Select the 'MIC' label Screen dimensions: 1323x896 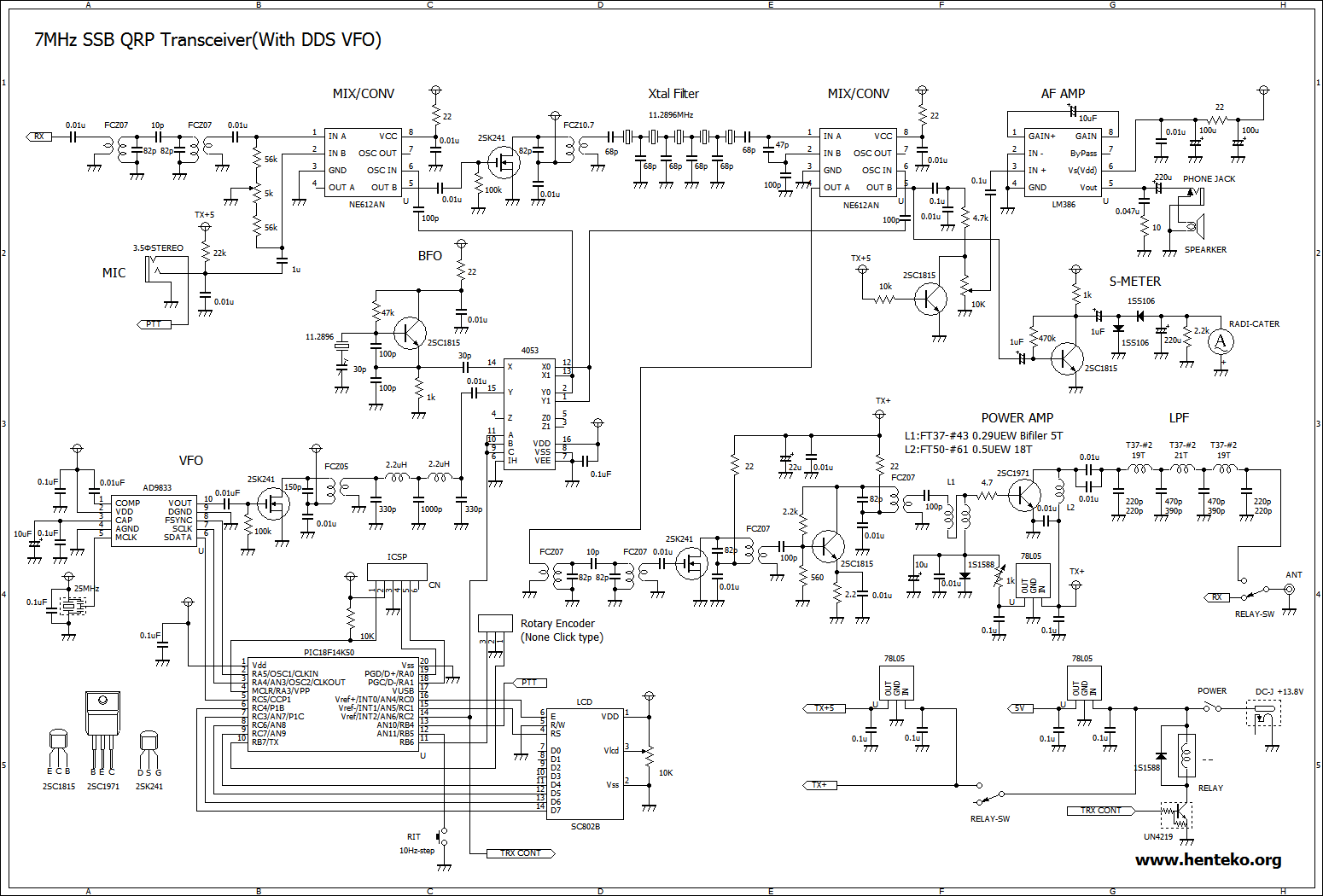[114, 273]
